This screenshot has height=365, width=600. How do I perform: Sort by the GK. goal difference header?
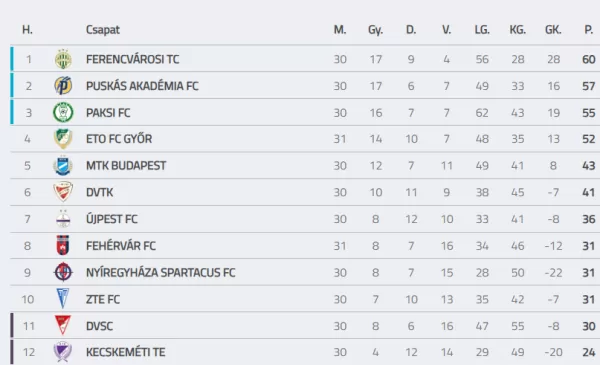pos(553,29)
